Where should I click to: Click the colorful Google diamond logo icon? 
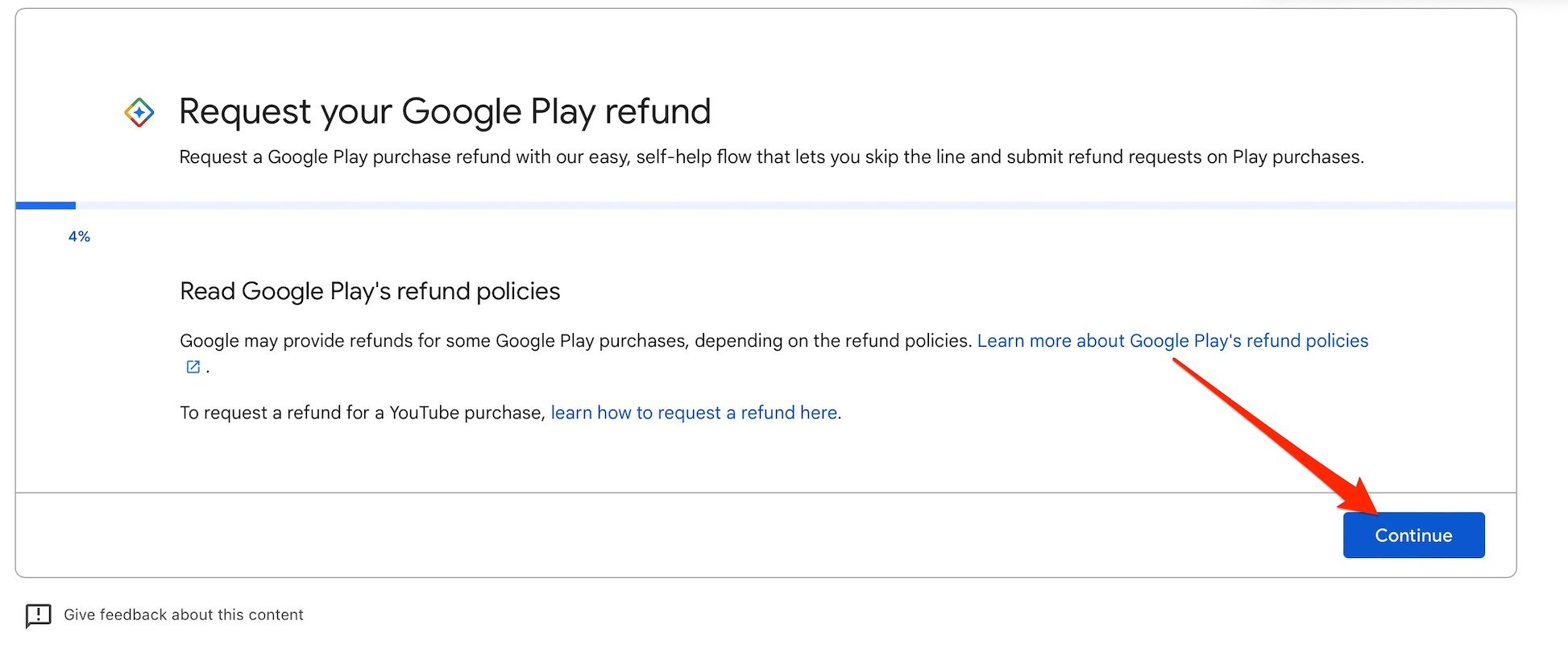coord(139,112)
